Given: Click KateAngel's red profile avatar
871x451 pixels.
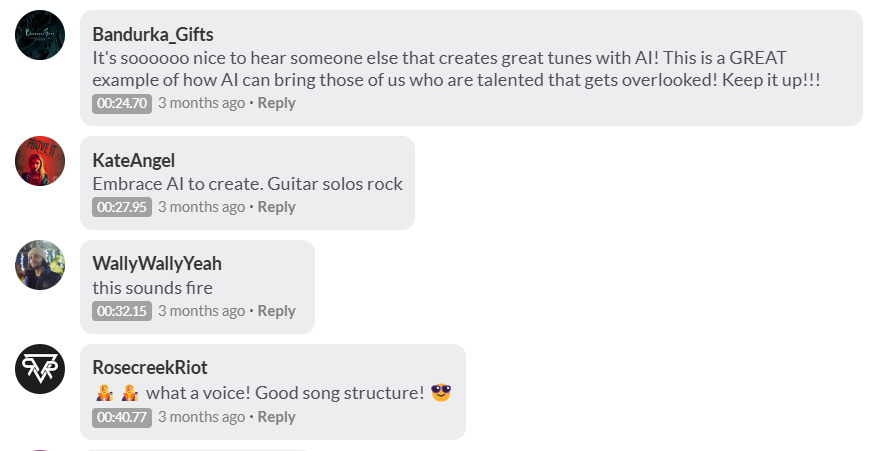Looking at the screenshot, I should point(40,161).
